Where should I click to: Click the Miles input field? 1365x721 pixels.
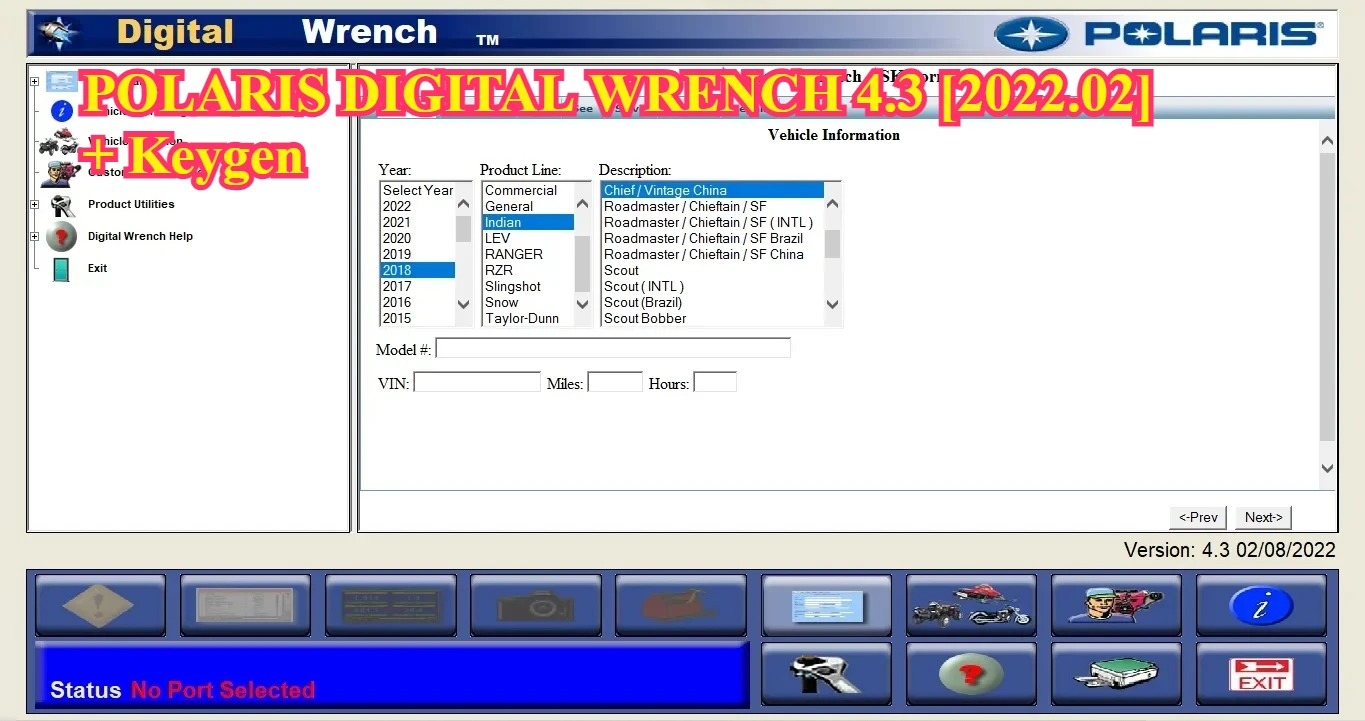tap(615, 382)
